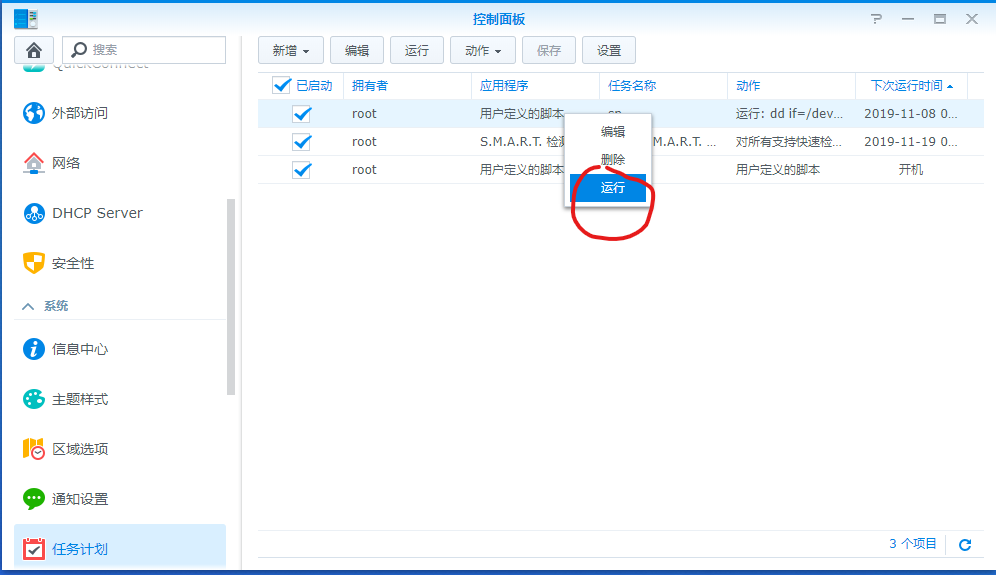The image size is (996, 575).
Task: Click the sidebar vertical scrollbar
Action: [231, 297]
